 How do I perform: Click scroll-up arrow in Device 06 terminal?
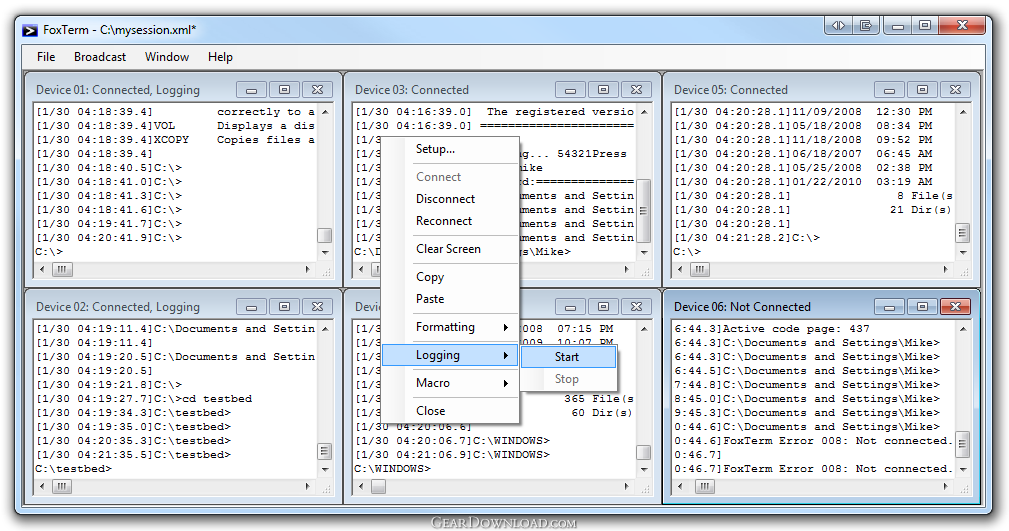coord(963,329)
